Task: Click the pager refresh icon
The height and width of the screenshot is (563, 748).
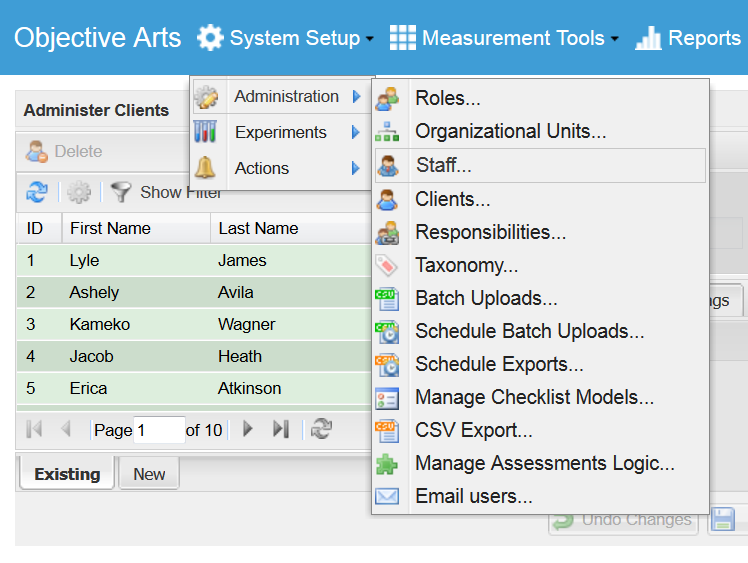Action: point(322,428)
